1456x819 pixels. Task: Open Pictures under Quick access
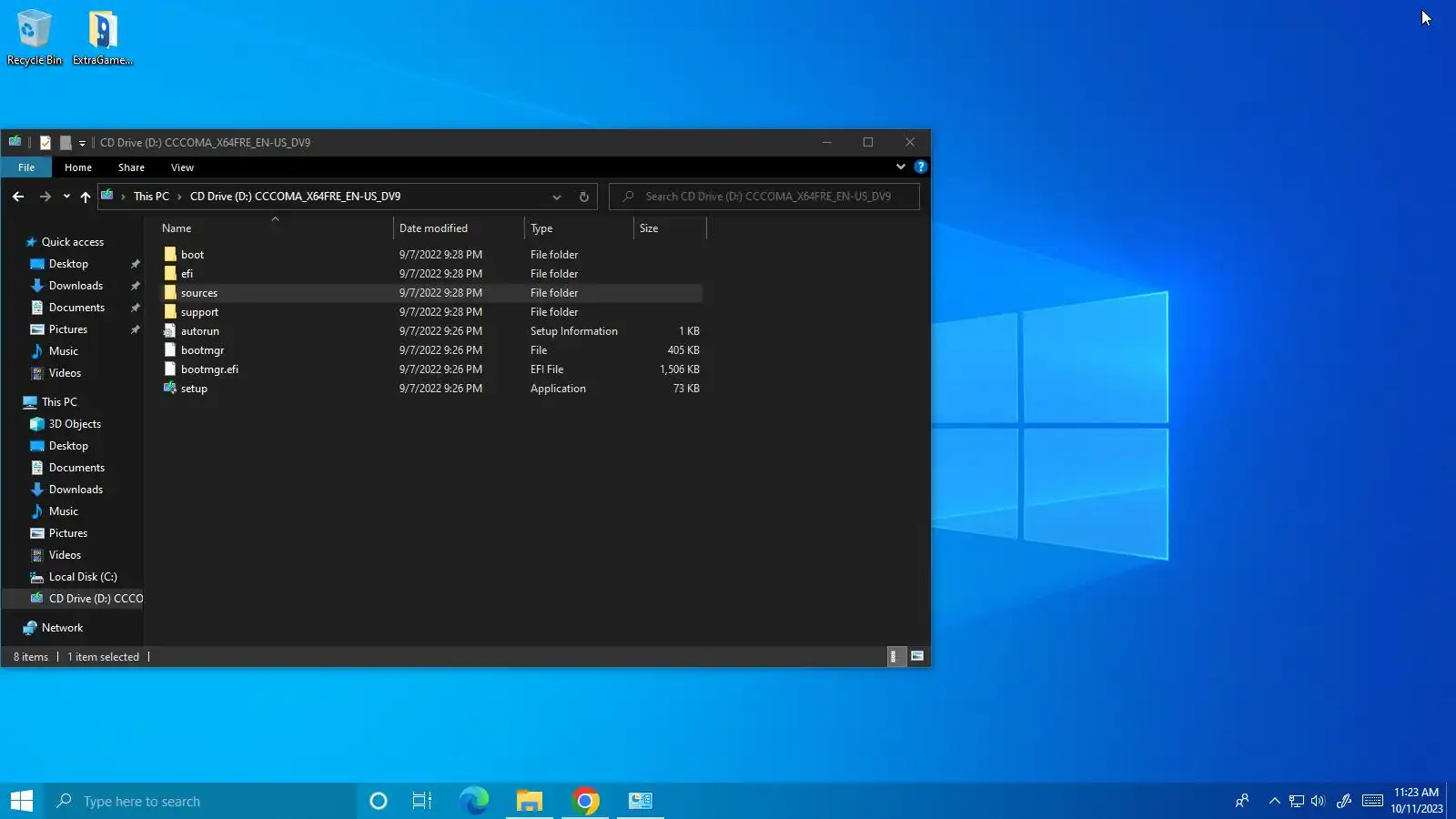[68, 329]
